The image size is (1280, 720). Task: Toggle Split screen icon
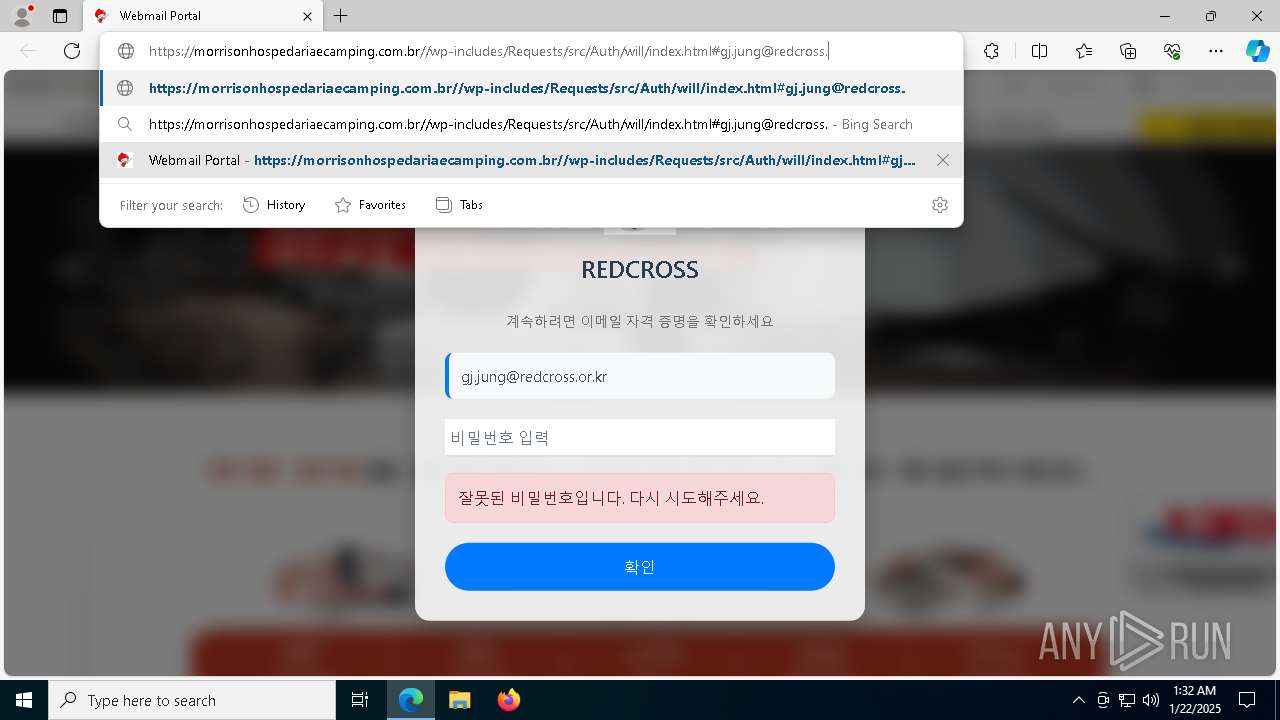[1039, 51]
